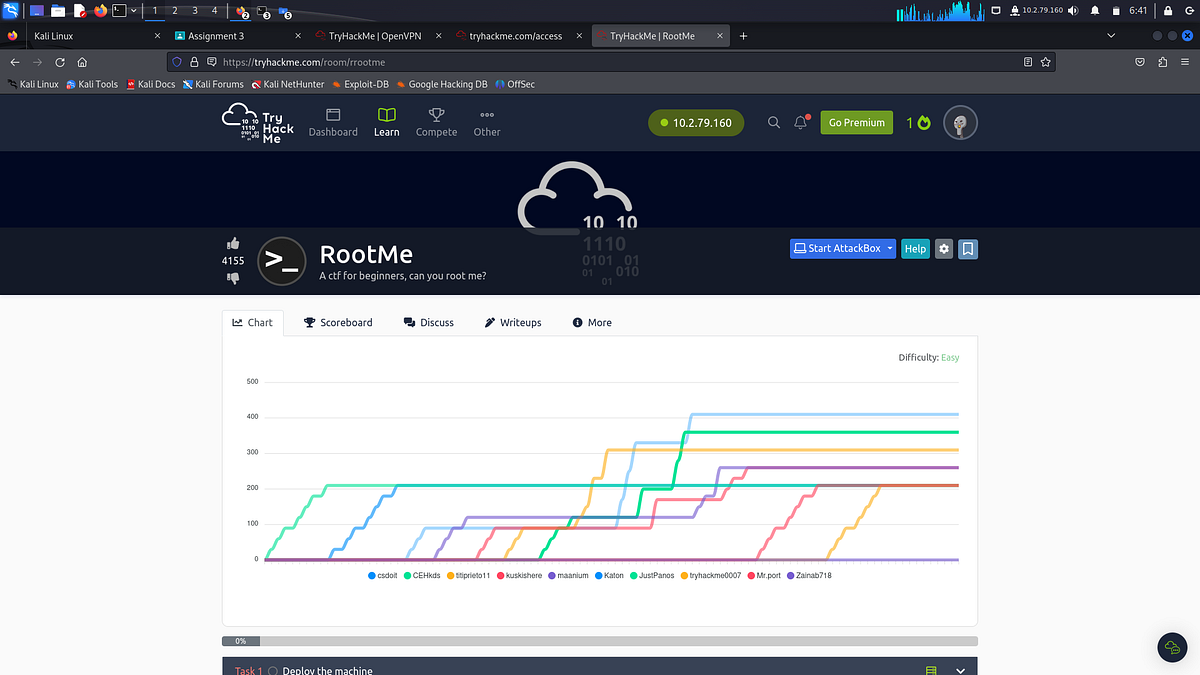Switch to the Scoreboard tab
The height and width of the screenshot is (675, 1200).
[x=338, y=322]
